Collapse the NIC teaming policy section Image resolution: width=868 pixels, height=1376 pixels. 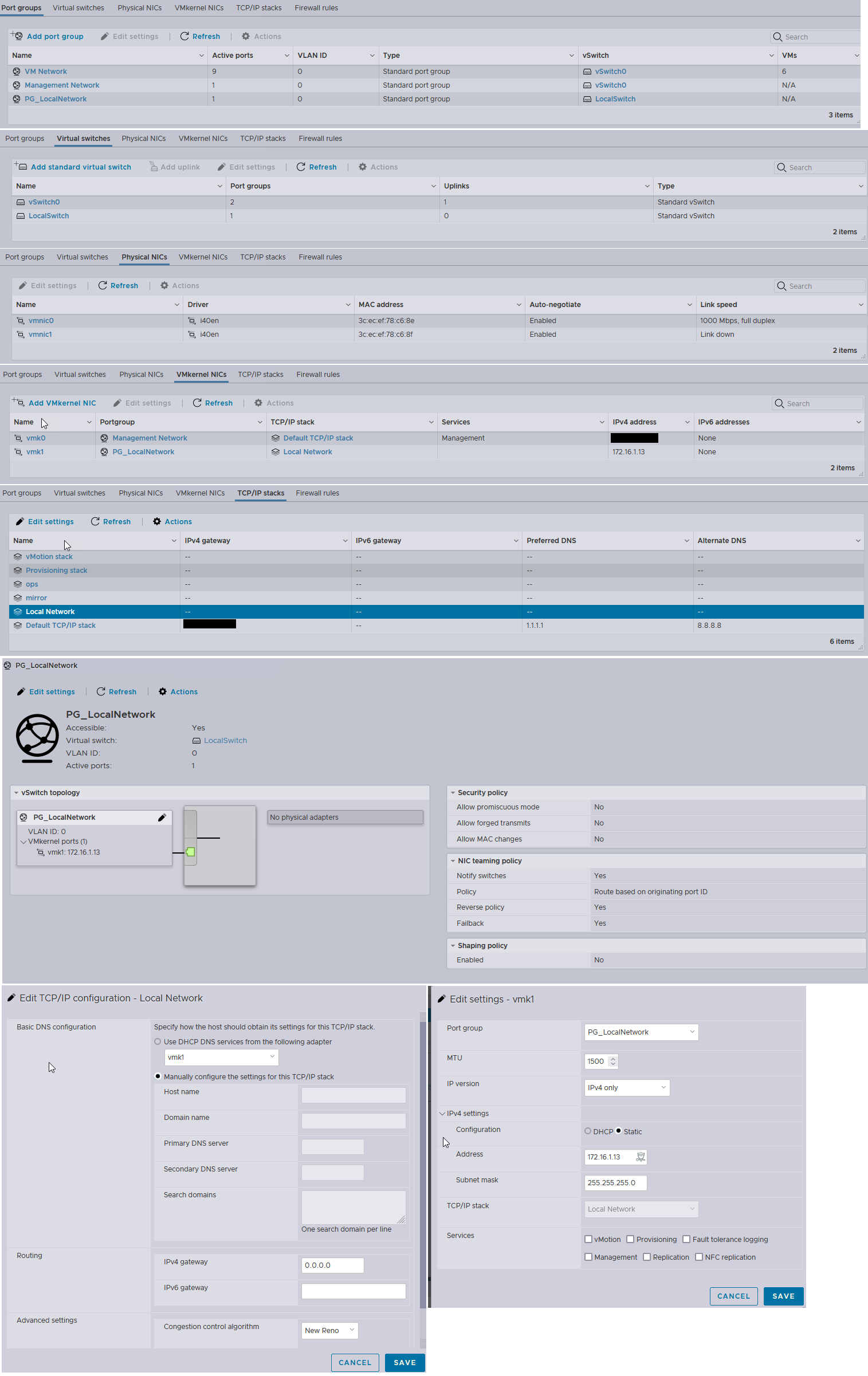453,861
